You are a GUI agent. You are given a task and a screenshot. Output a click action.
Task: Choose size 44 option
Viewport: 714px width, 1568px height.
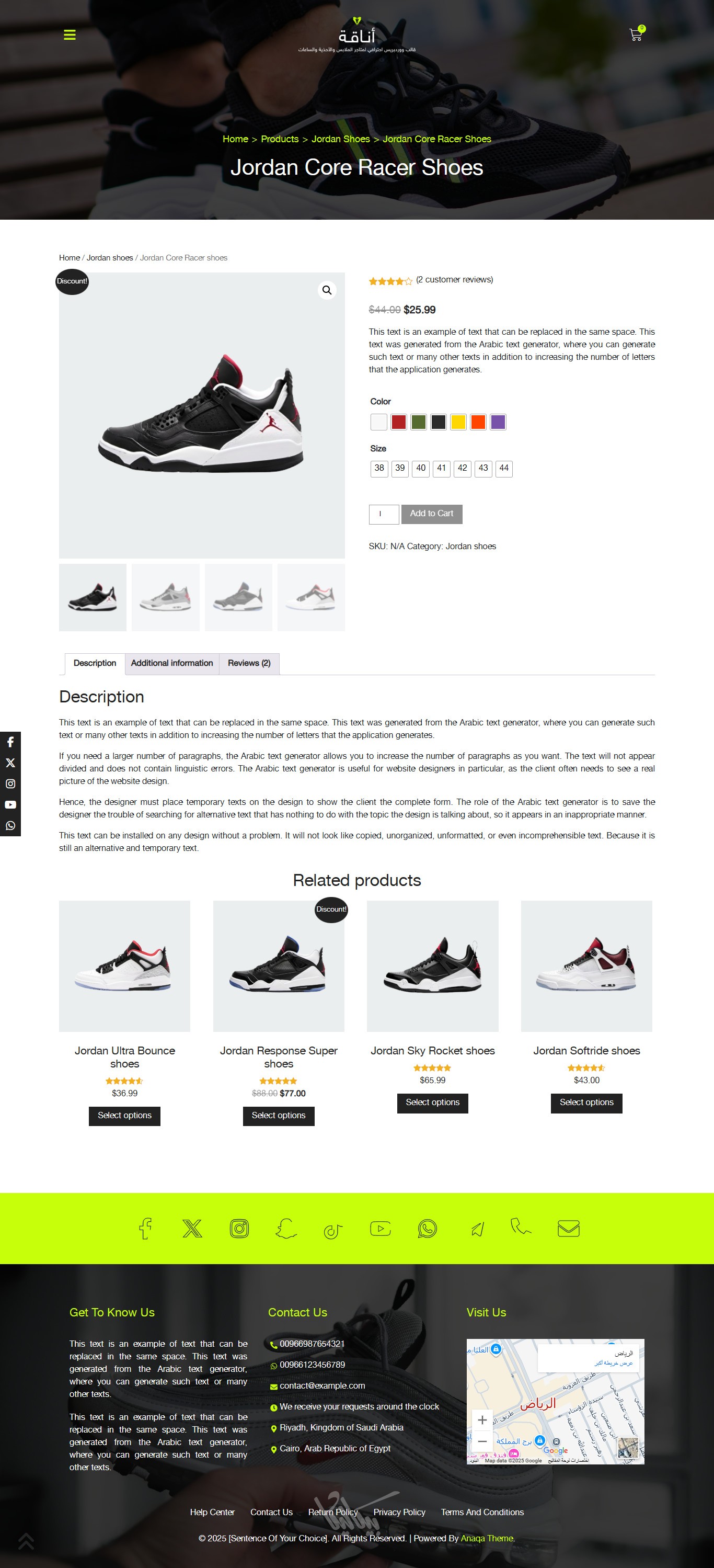point(503,468)
